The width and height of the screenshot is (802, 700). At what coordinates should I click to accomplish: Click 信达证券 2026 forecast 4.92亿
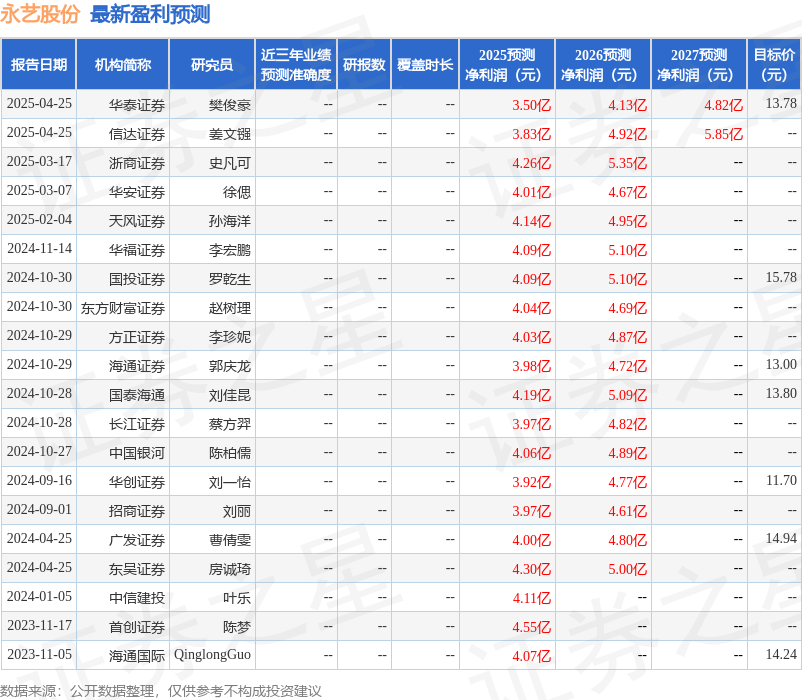coord(628,134)
